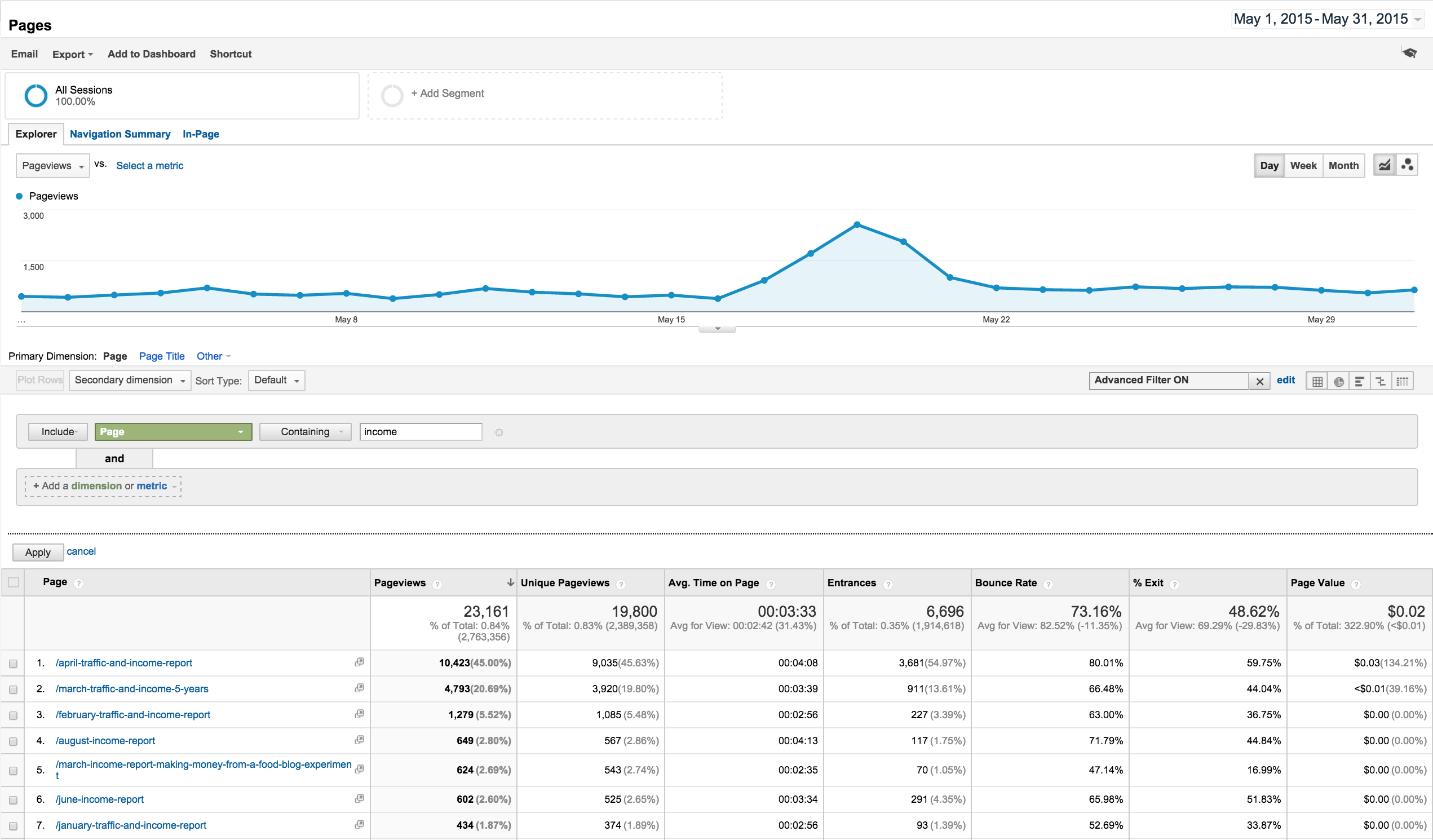
Task: Select the motion chart icon
Action: pos(1408,166)
